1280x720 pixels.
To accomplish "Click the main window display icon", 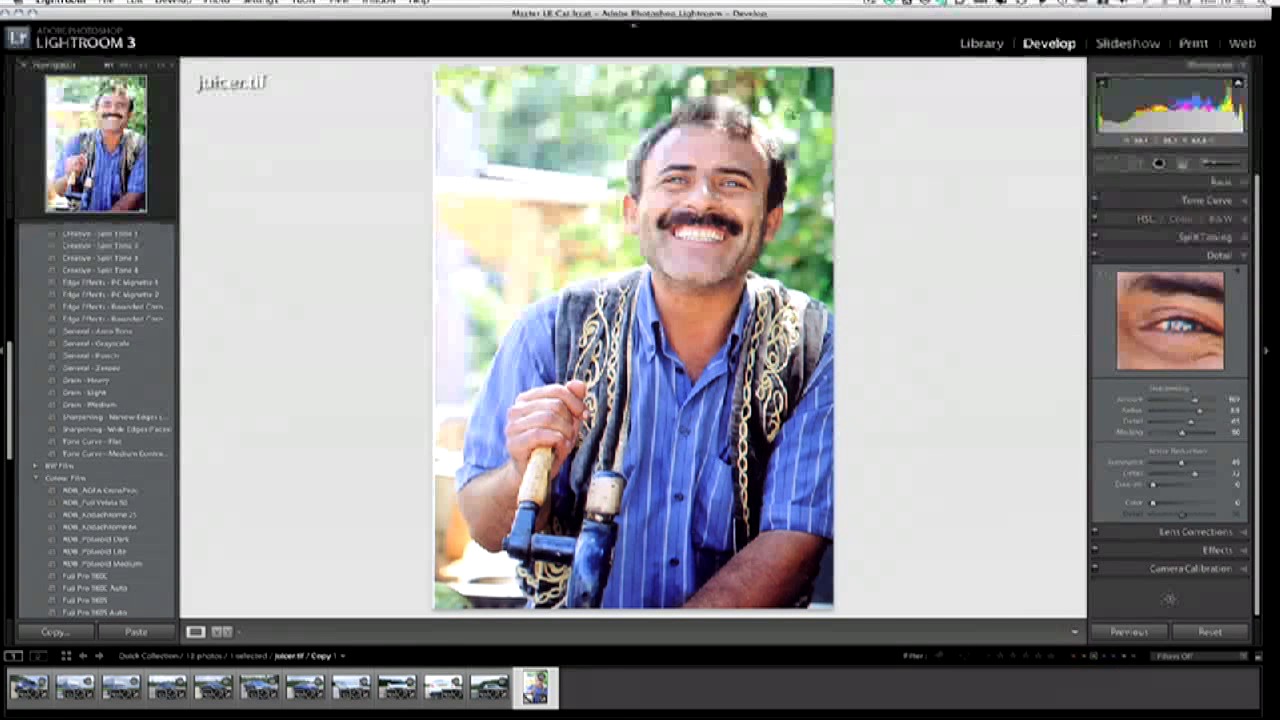I will click(x=13, y=656).
